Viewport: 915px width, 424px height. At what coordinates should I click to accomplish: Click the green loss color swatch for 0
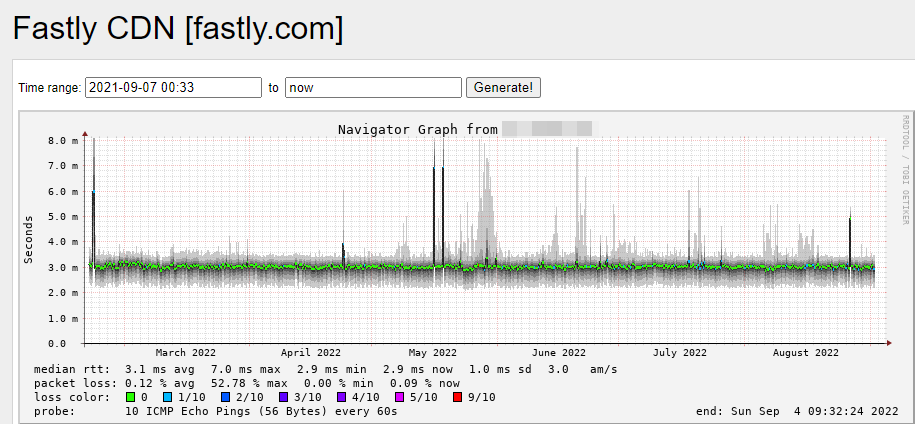coord(131,397)
